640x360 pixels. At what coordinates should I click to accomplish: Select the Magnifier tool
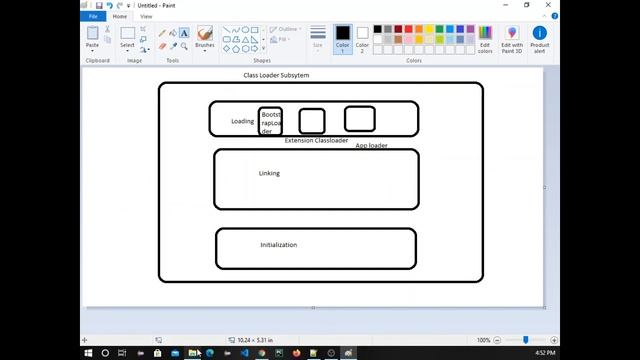pos(184,46)
